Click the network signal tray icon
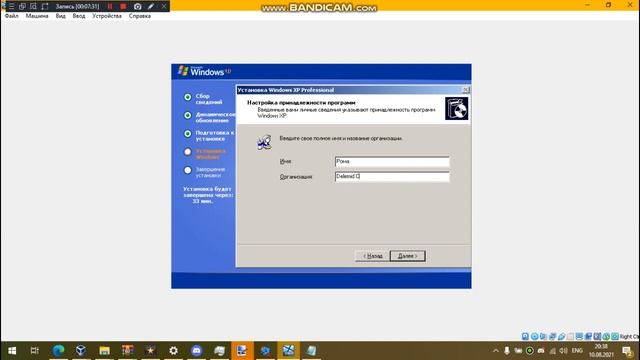 click(552, 351)
